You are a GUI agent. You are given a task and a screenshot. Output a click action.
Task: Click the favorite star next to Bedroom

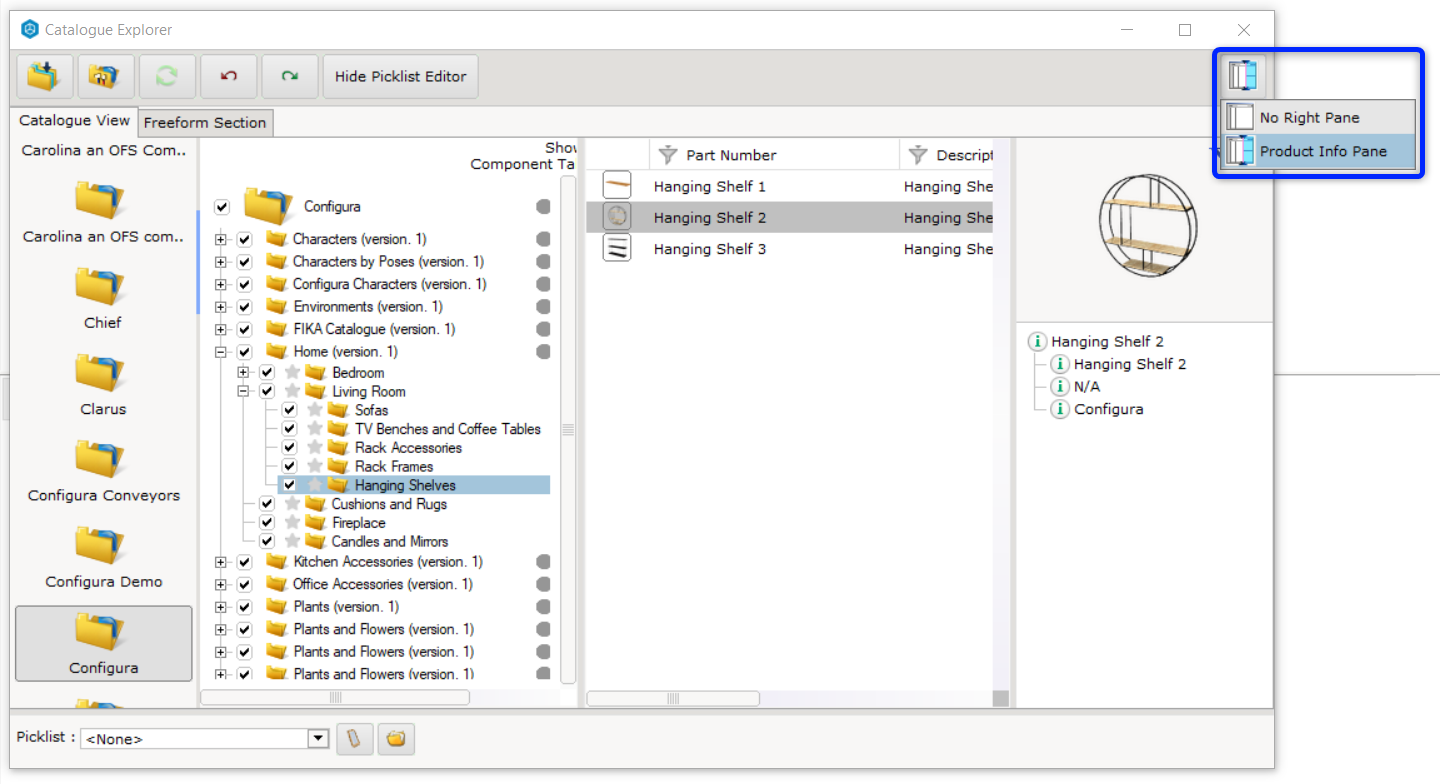292,372
